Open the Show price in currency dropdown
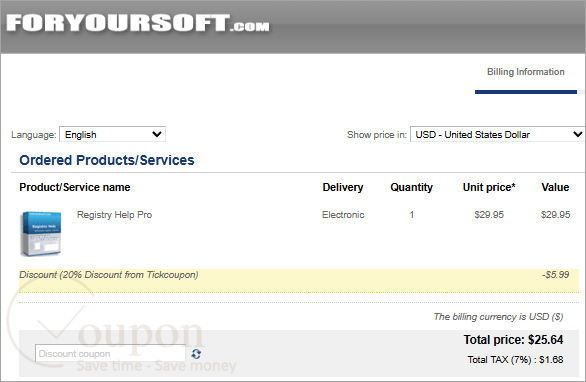Screen dimensions: 586x382 497,135
